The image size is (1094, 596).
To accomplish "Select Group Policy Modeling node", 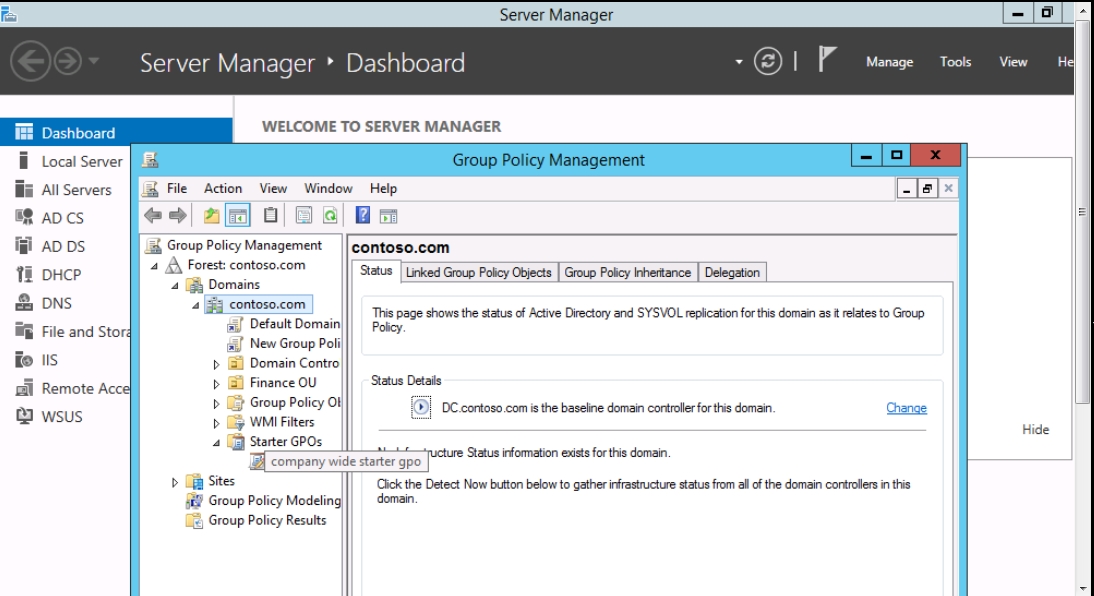I will pyautogui.click(x=274, y=500).
